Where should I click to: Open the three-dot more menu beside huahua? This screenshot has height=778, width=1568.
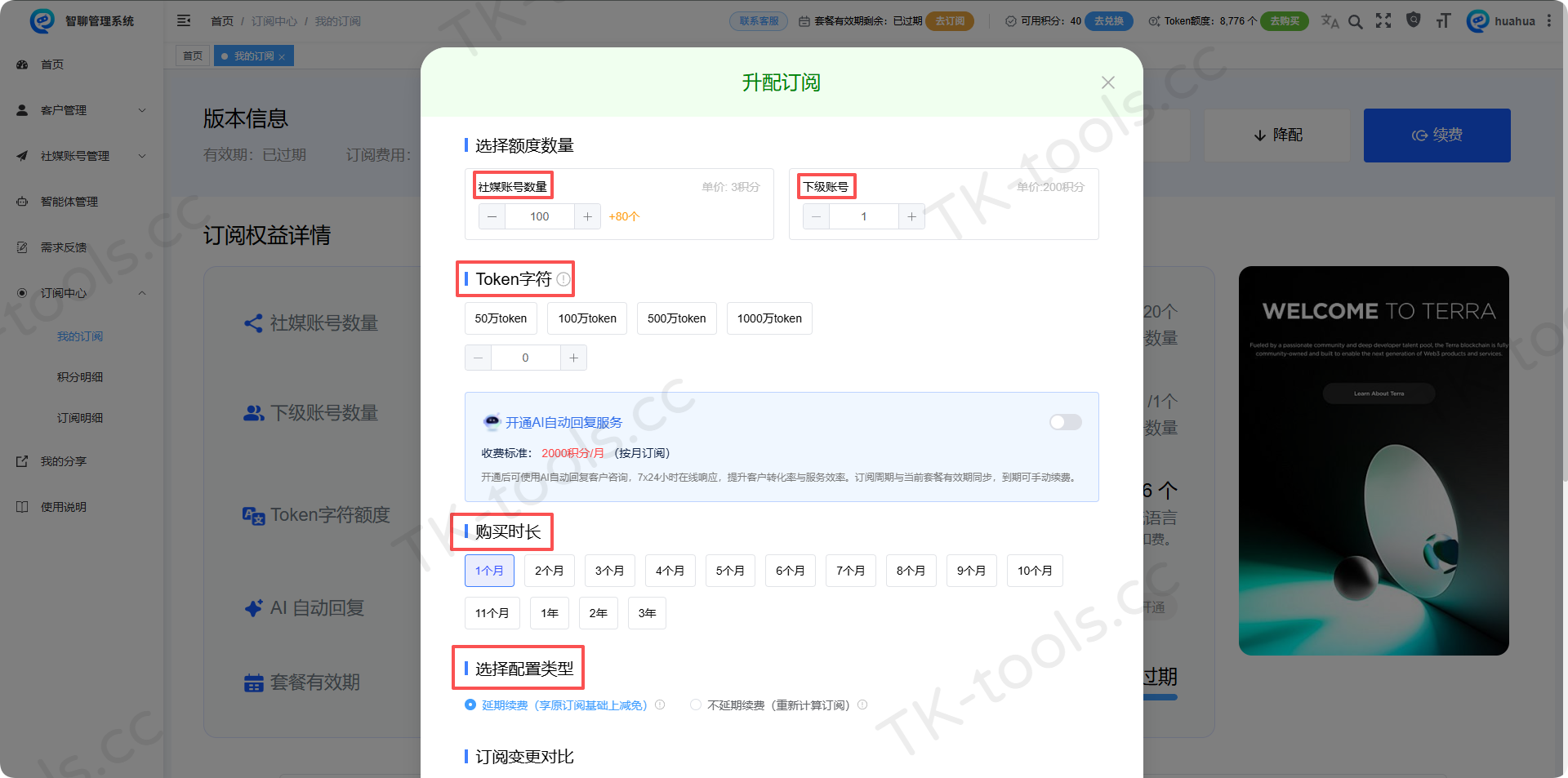(1549, 20)
